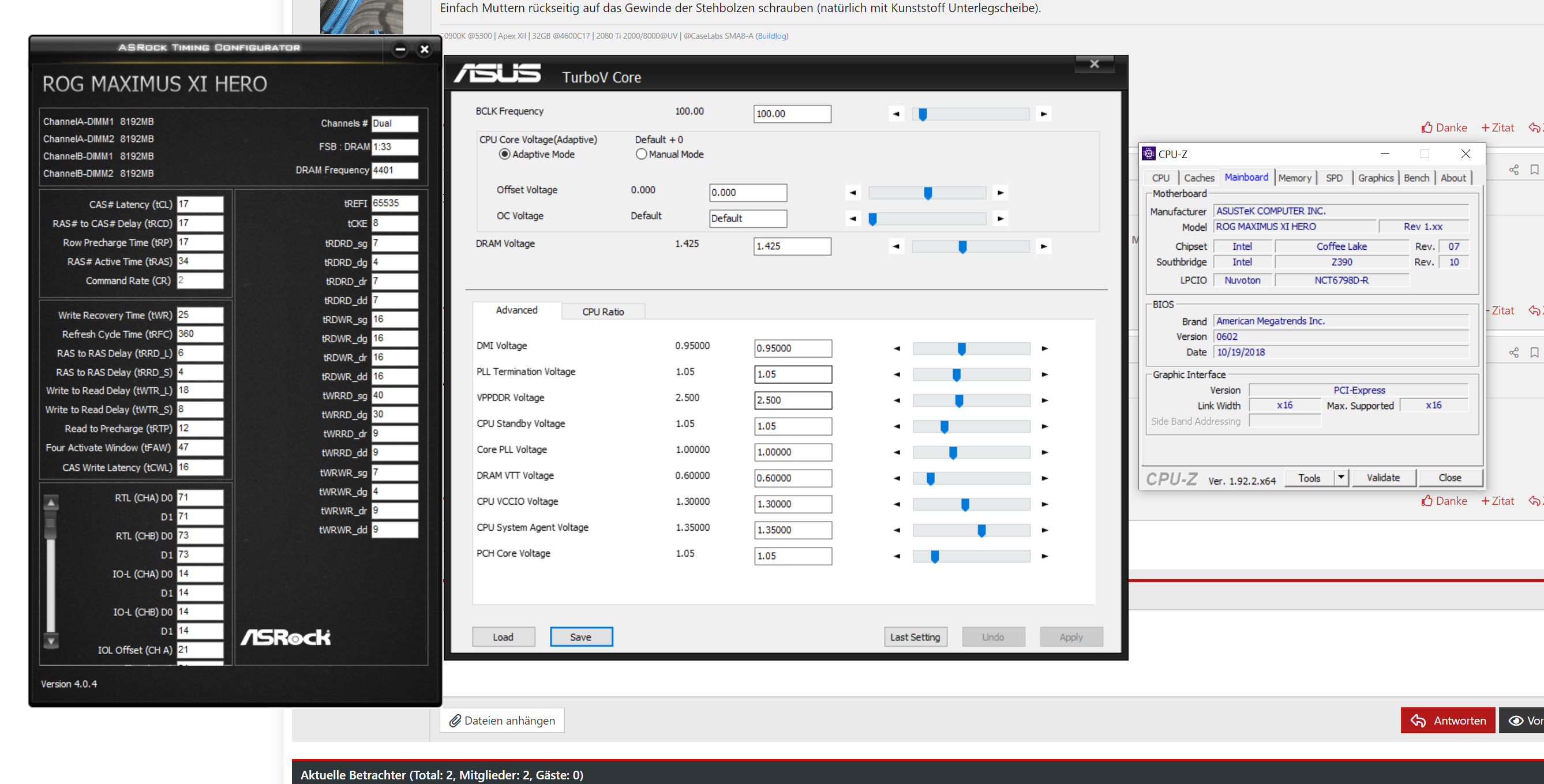Switch to CPU tab in CPU-Z
The width and height of the screenshot is (1544, 784).
[x=1160, y=178]
